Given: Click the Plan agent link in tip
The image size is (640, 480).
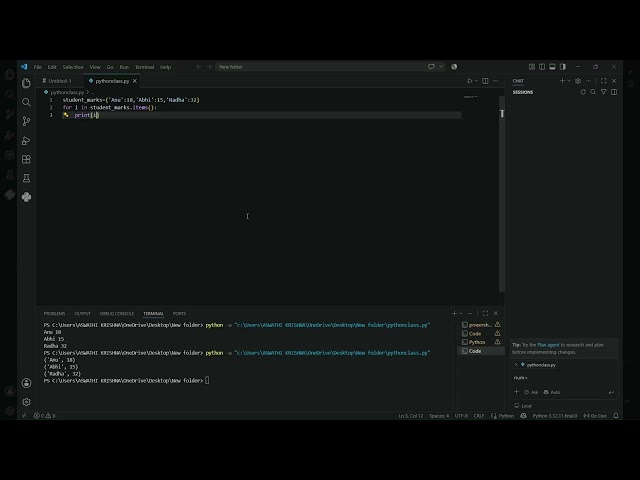Looking at the screenshot, I should click(548, 345).
